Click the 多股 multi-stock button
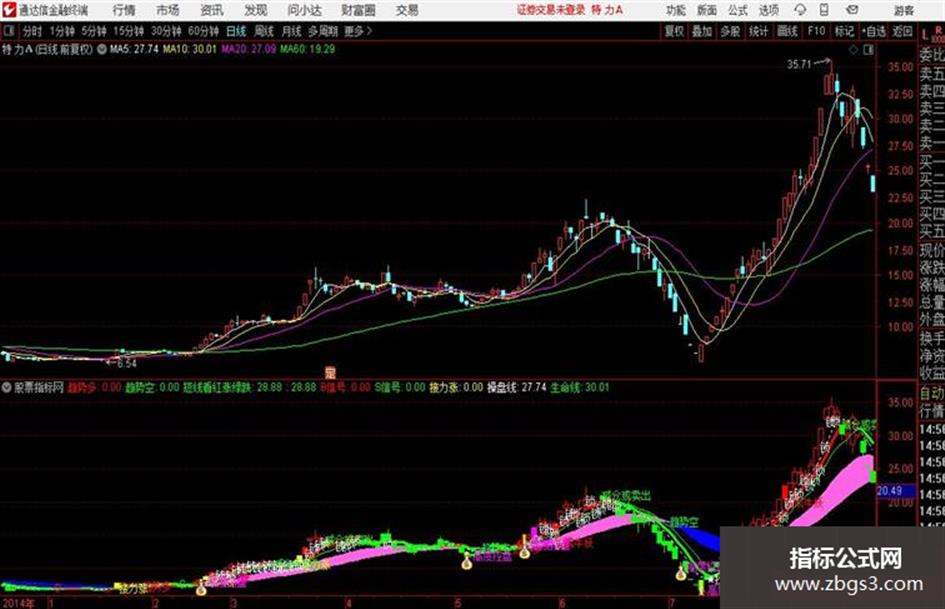Screen dimensions: 945x609 point(730,31)
